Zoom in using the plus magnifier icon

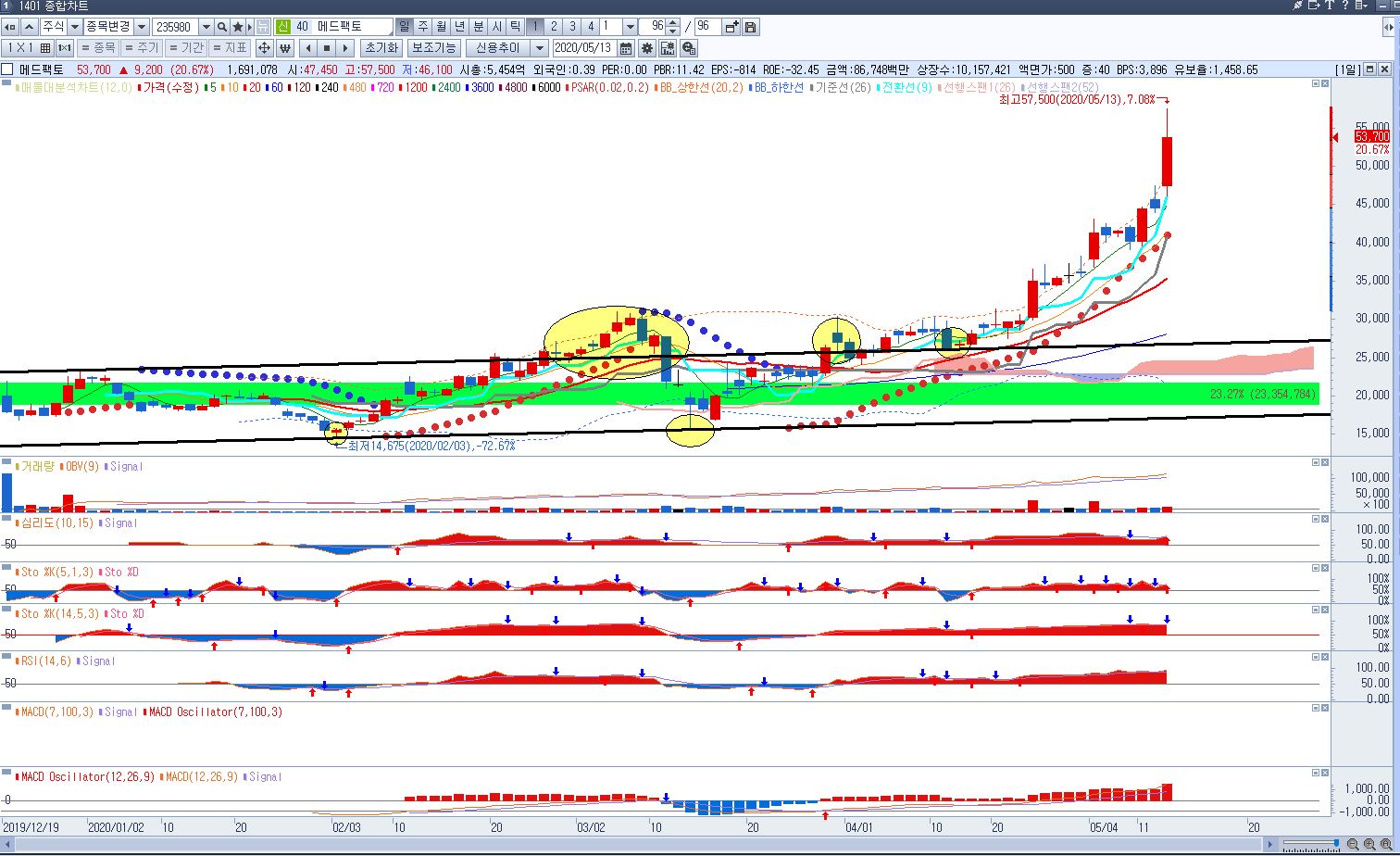(x=1369, y=845)
